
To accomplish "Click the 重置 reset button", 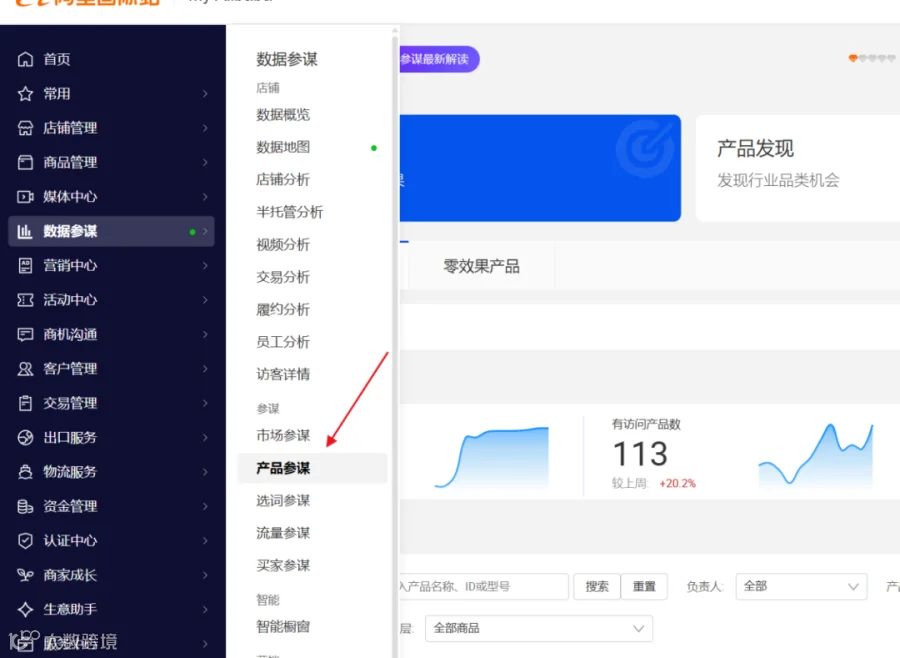I will pos(644,587).
